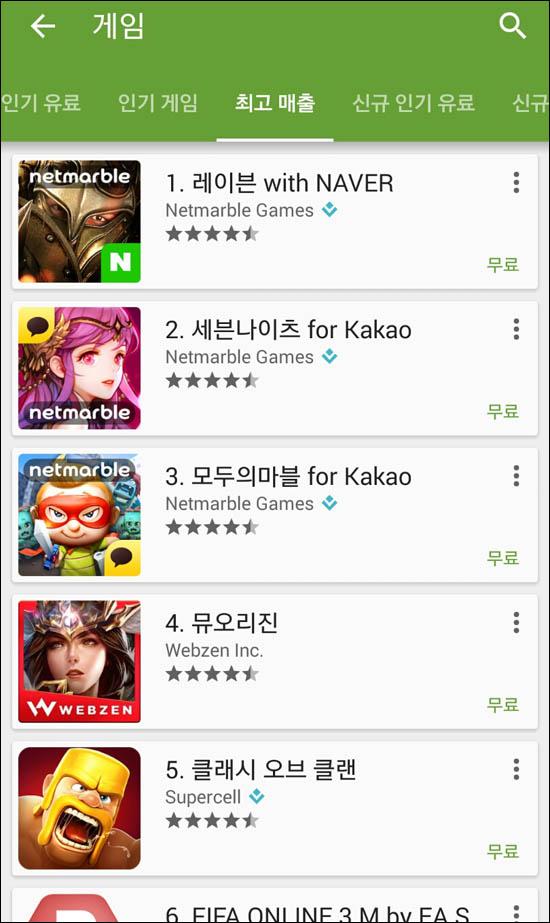
Task: Open overflow menu for 뮤오리진
Action: coord(516,622)
